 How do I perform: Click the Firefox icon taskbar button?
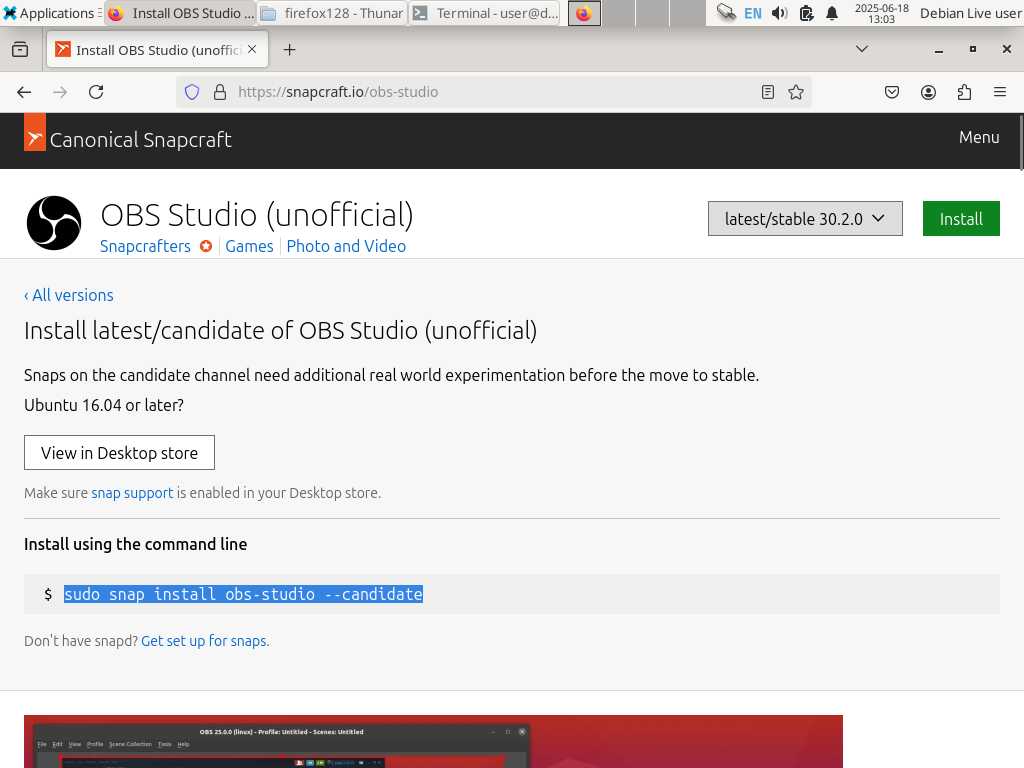[x=584, y=13]
